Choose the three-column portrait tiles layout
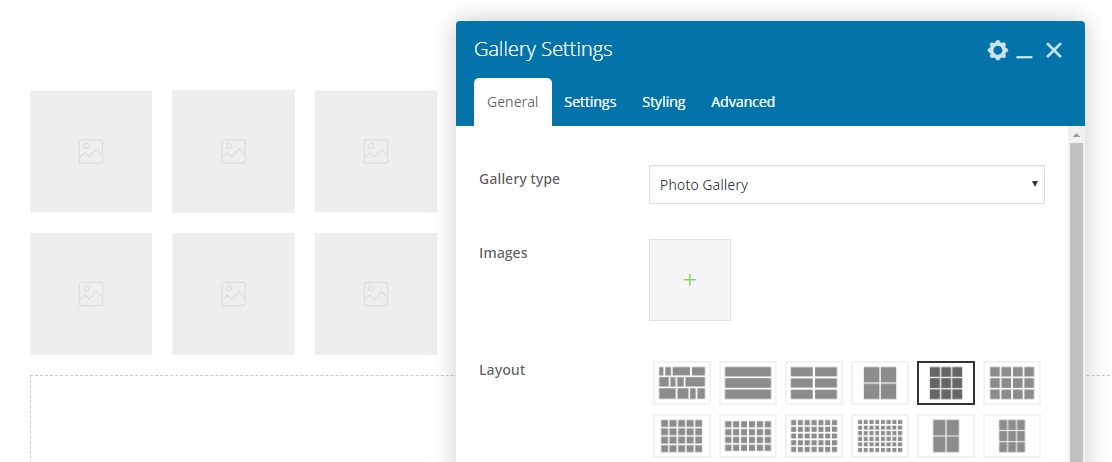The width and height of the screenshot is (1112, 462). (x=1011, y=436)
